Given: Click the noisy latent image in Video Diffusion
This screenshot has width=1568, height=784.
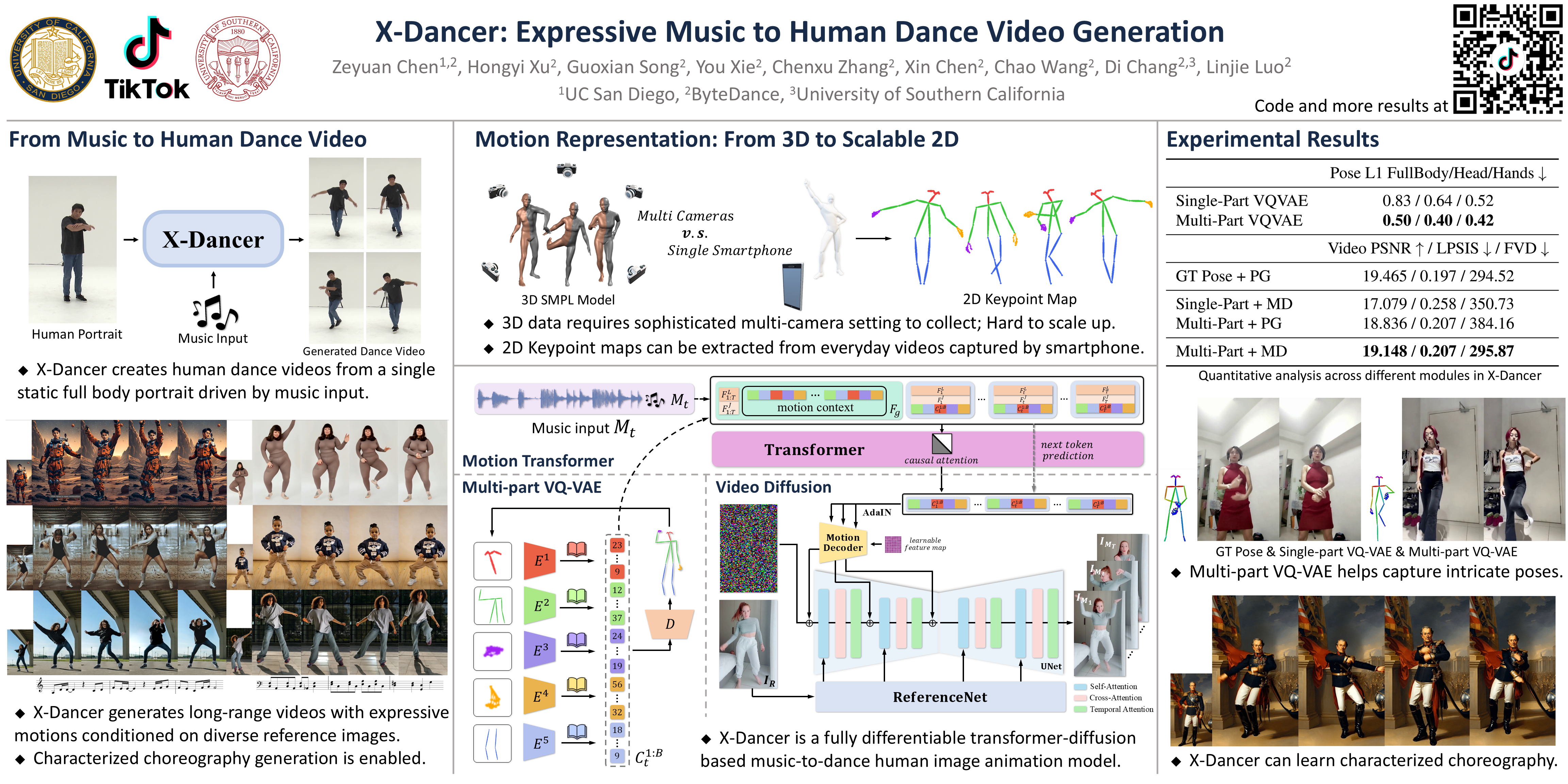Looking at the screenshot, I should point(748,548).
